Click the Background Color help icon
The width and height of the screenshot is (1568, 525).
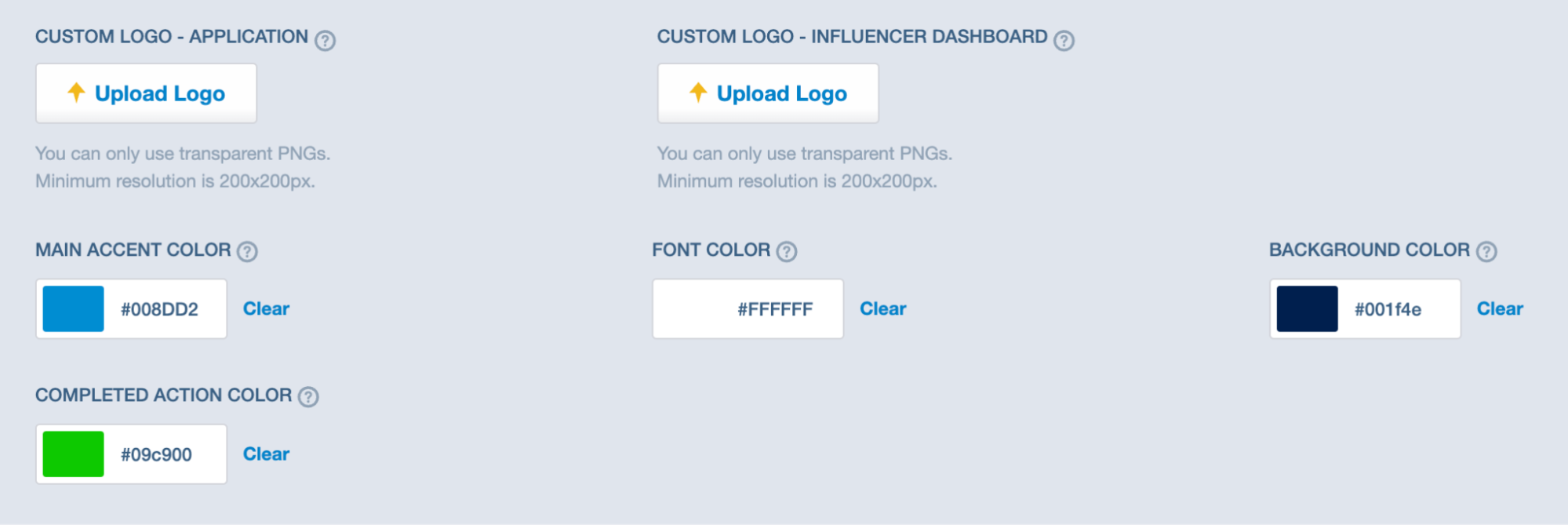1486,251
